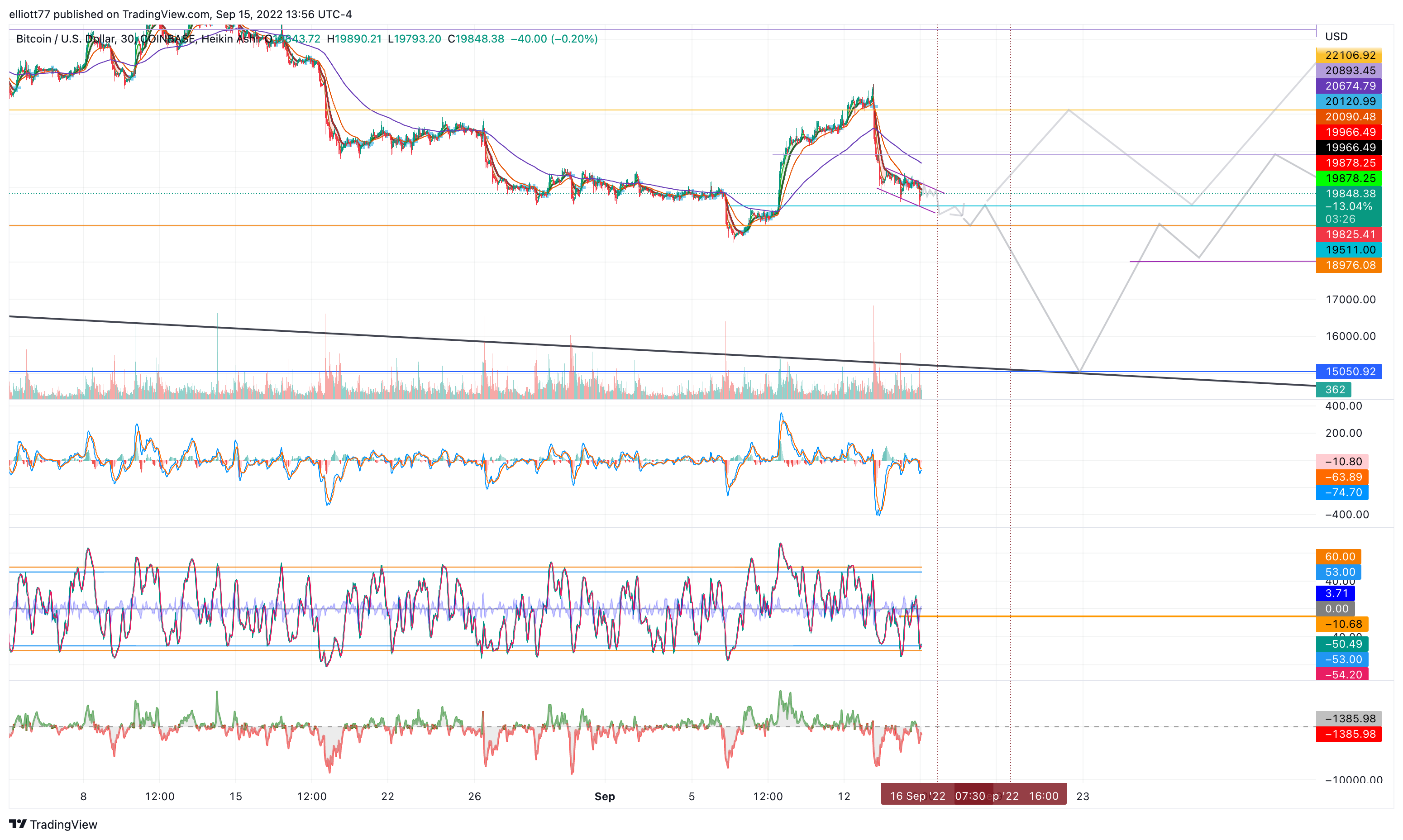Select the countdown timer 03:26
The height and width of the screenshot is (840, 1403).
coord(1340,219)
